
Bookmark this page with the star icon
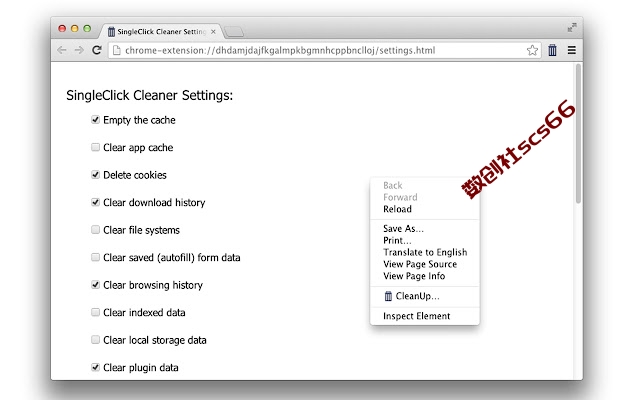[x=532, y=50]
